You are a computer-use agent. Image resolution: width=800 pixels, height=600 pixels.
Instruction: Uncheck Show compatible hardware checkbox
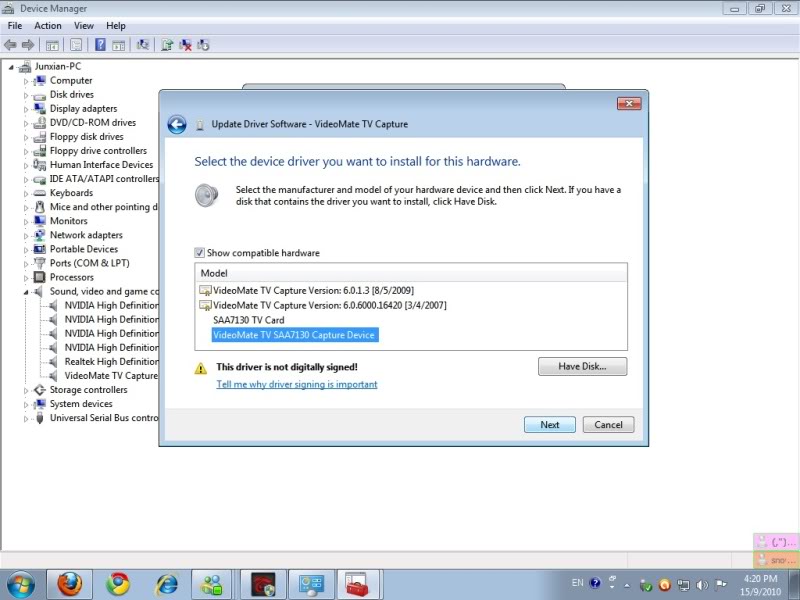(200, 253)
